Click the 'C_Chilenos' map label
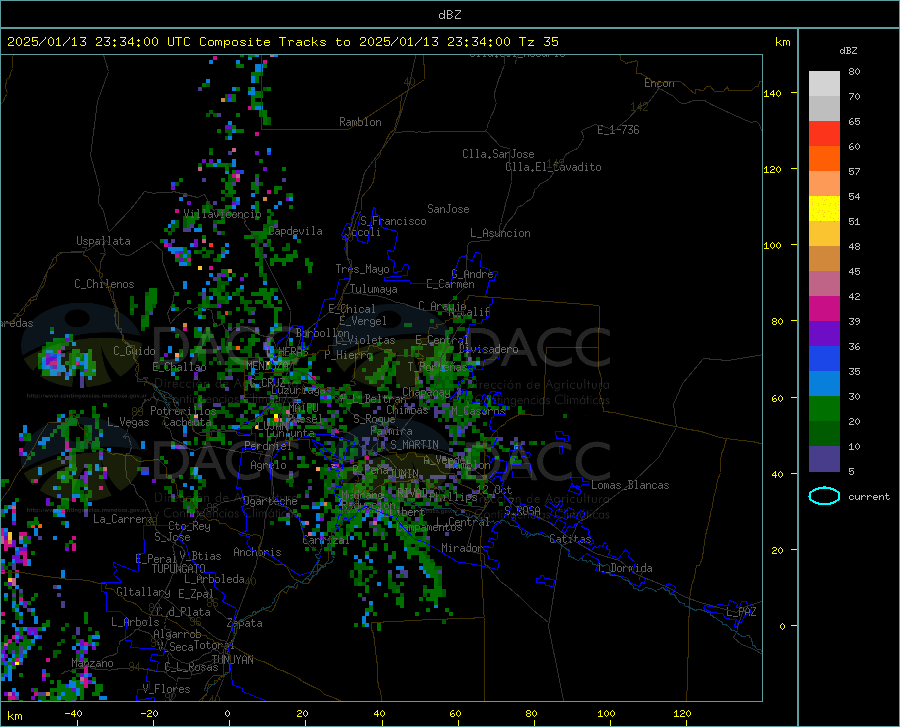 click(104, 284)
